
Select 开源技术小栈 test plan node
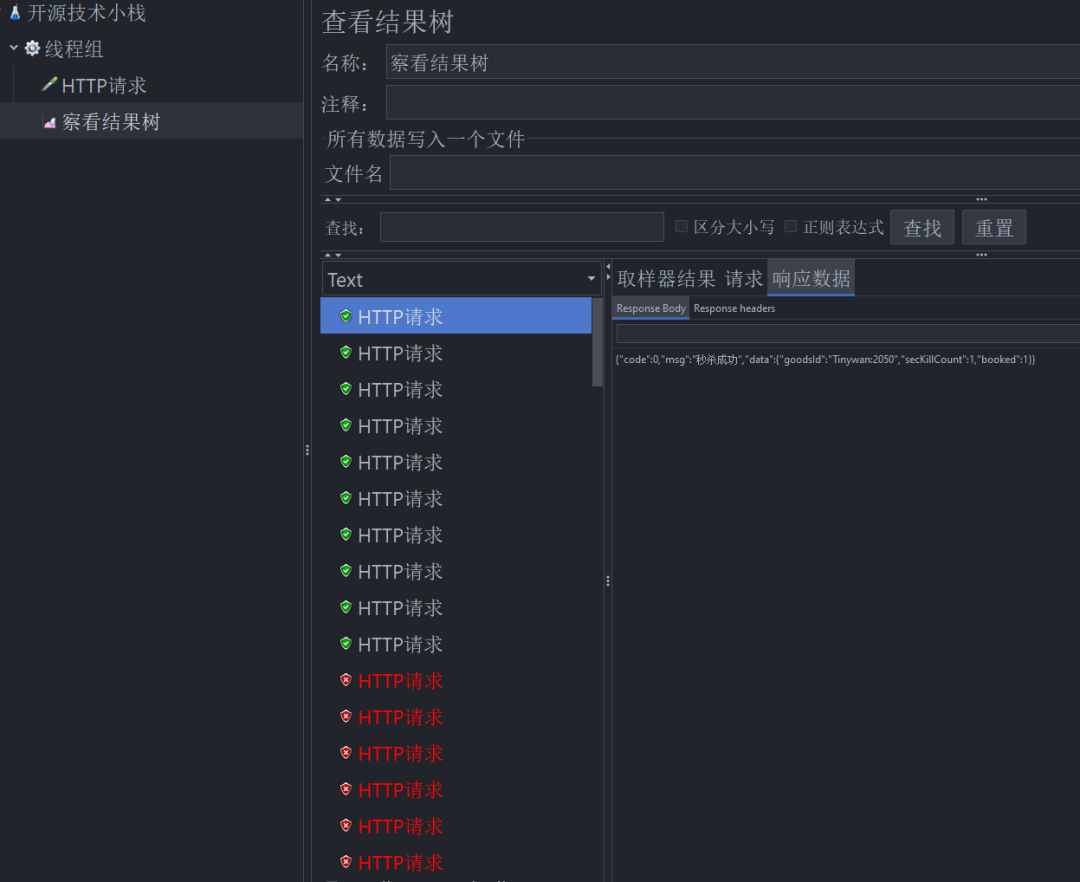86,12
